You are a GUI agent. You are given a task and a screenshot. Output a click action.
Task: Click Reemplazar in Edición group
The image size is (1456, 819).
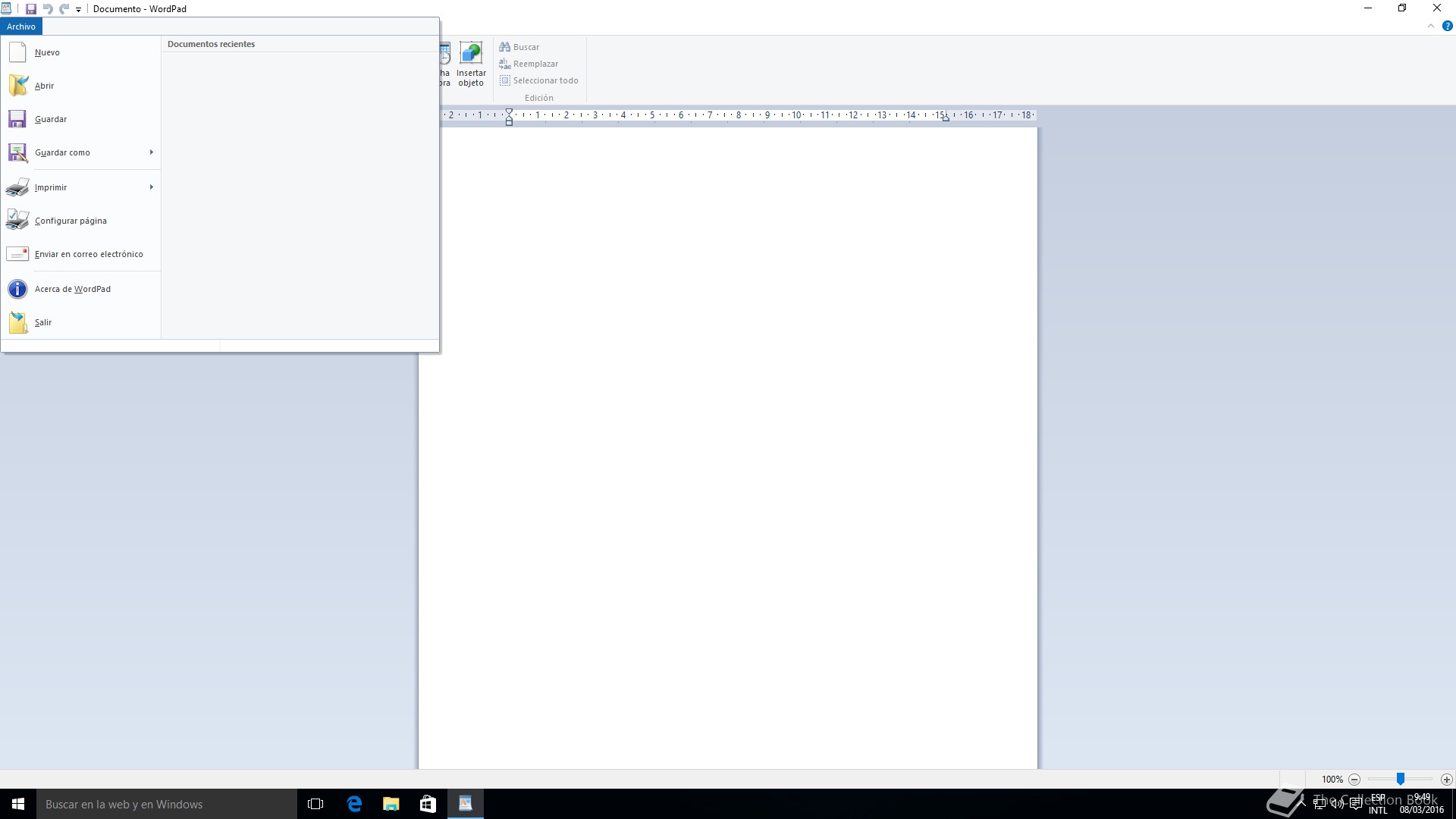tap(529, 64)
